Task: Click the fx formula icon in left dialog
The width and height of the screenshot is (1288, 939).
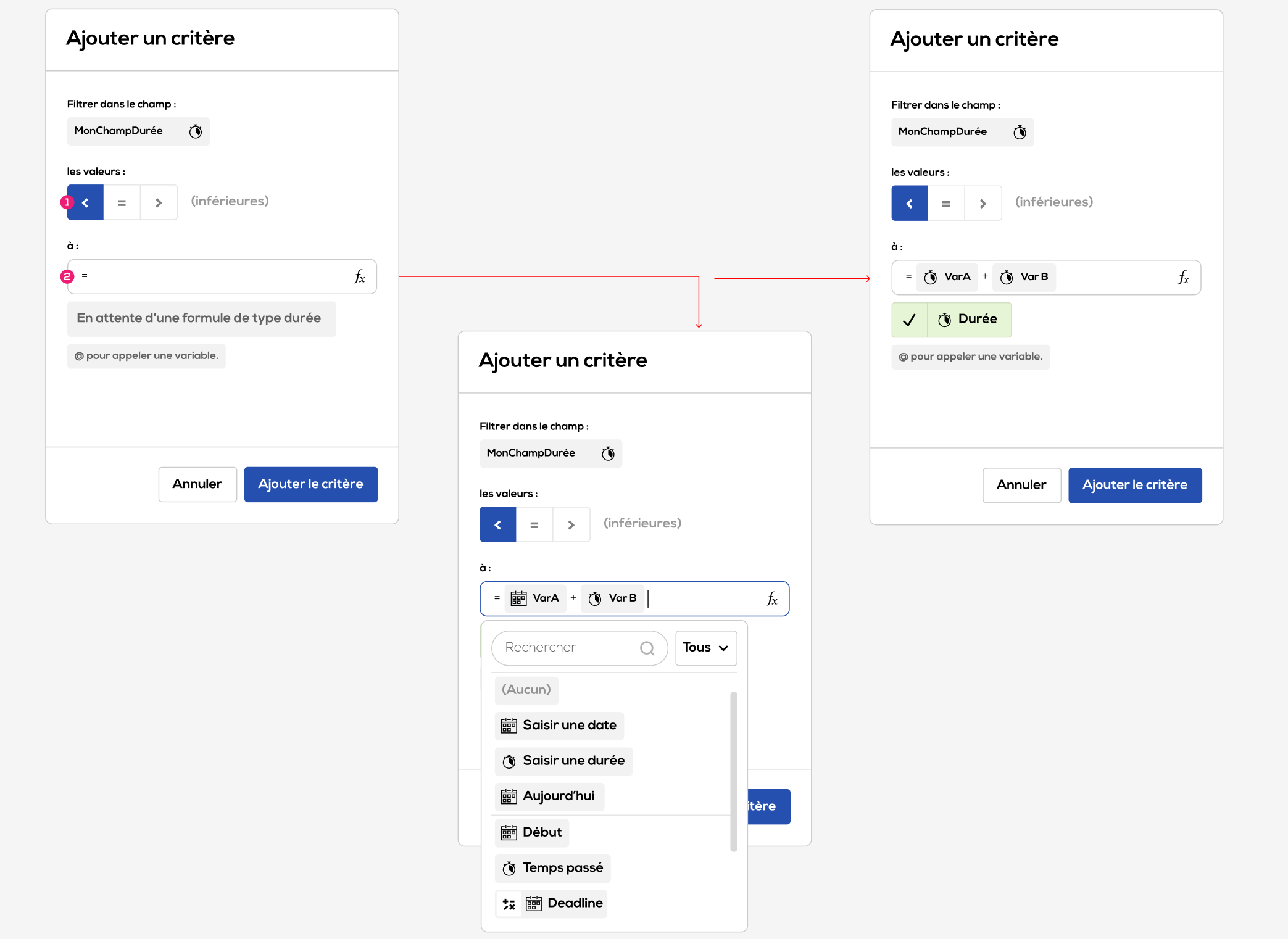Action: tap(359, 277)
